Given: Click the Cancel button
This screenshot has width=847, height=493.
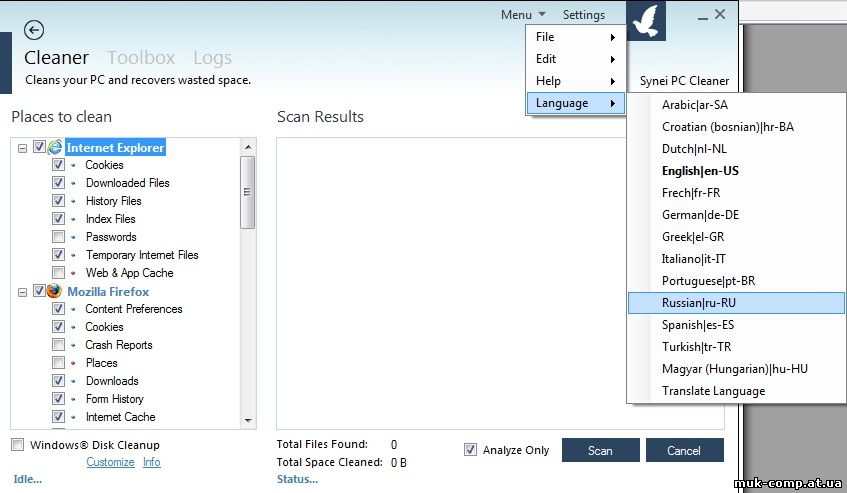Looking at the screenshot, I should click(x=684, y=450).
